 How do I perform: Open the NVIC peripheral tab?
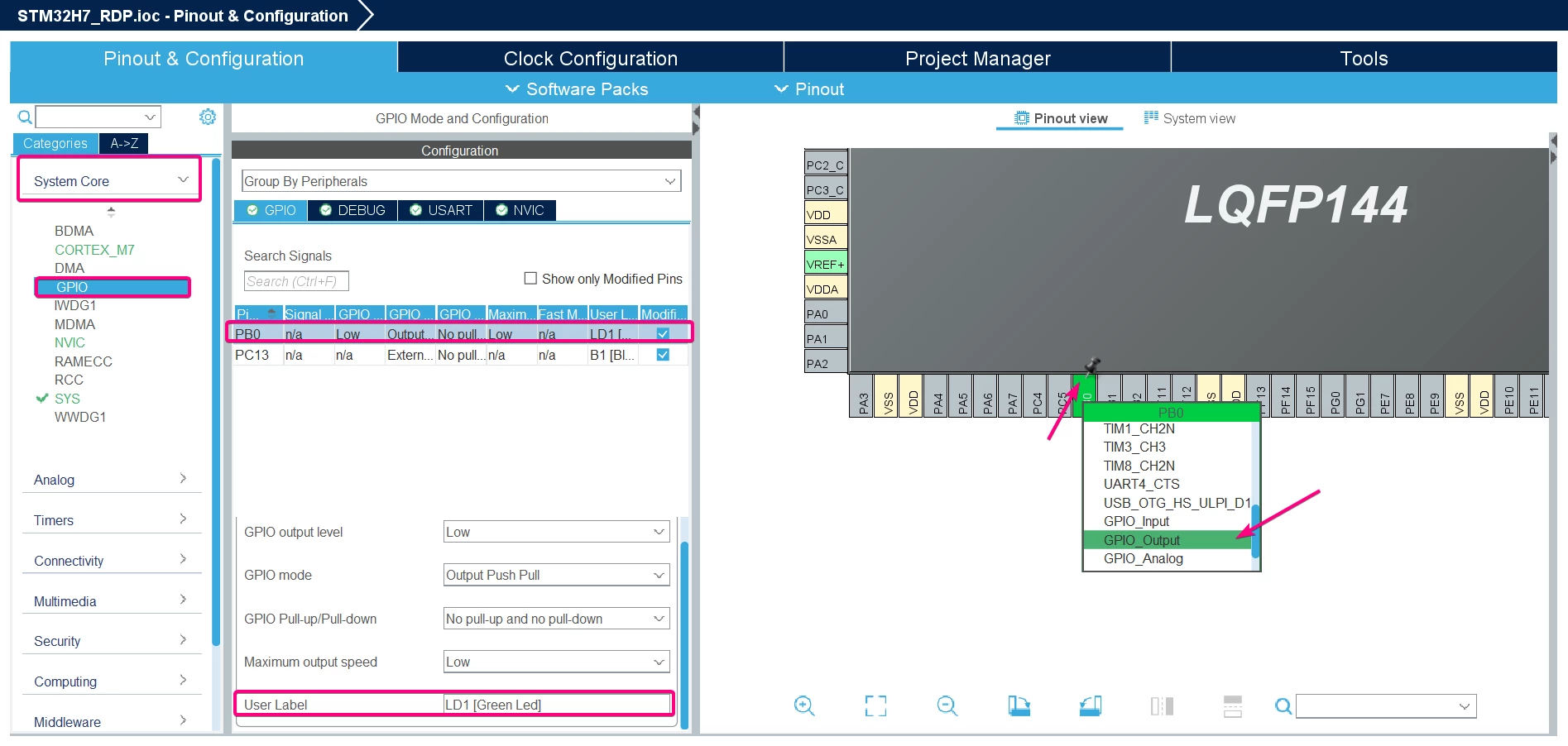520,210
